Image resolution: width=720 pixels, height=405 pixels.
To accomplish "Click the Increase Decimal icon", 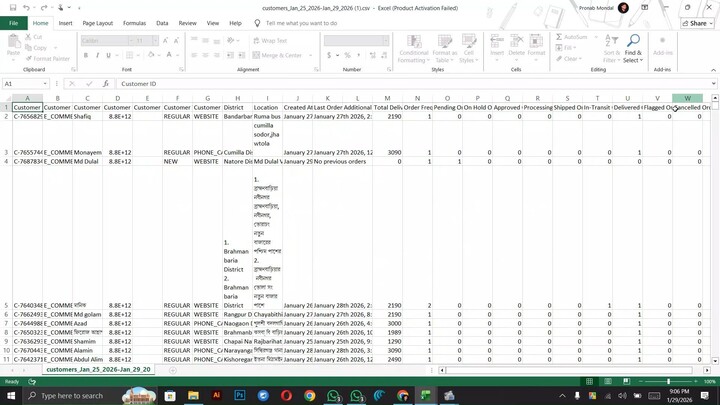I will click(x=372, y=55).
